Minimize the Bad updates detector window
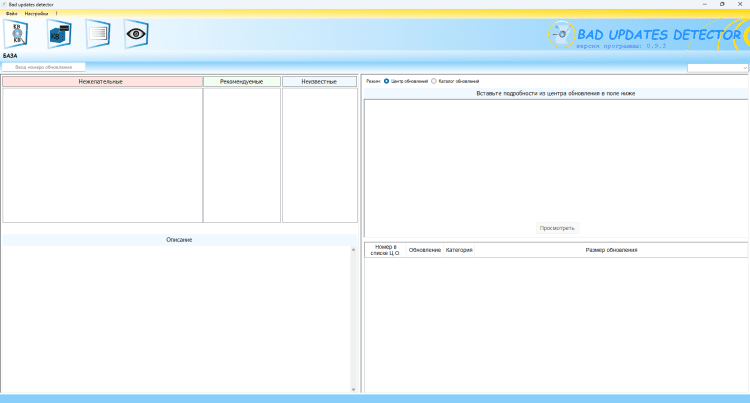This screenshot has height=403, width=750. point(705,4)
